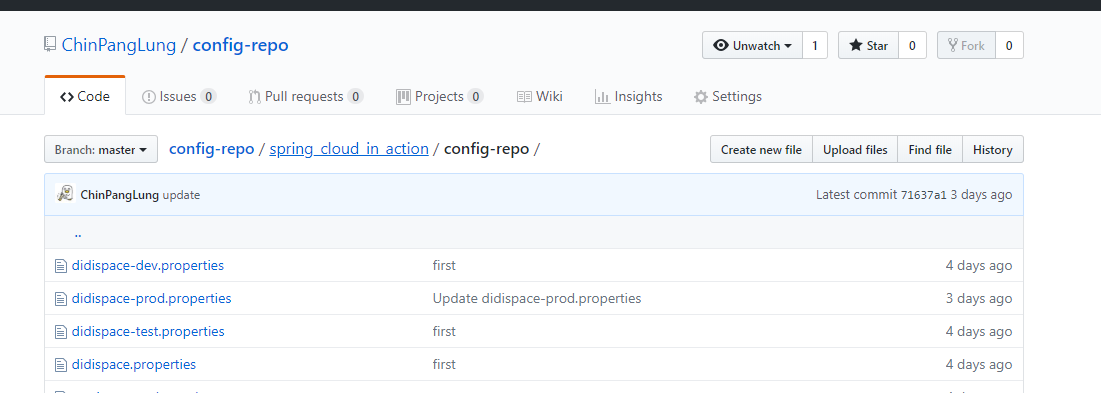
Task: Click the file icon beside didispace-prod.properties
Action: point(61,299)
